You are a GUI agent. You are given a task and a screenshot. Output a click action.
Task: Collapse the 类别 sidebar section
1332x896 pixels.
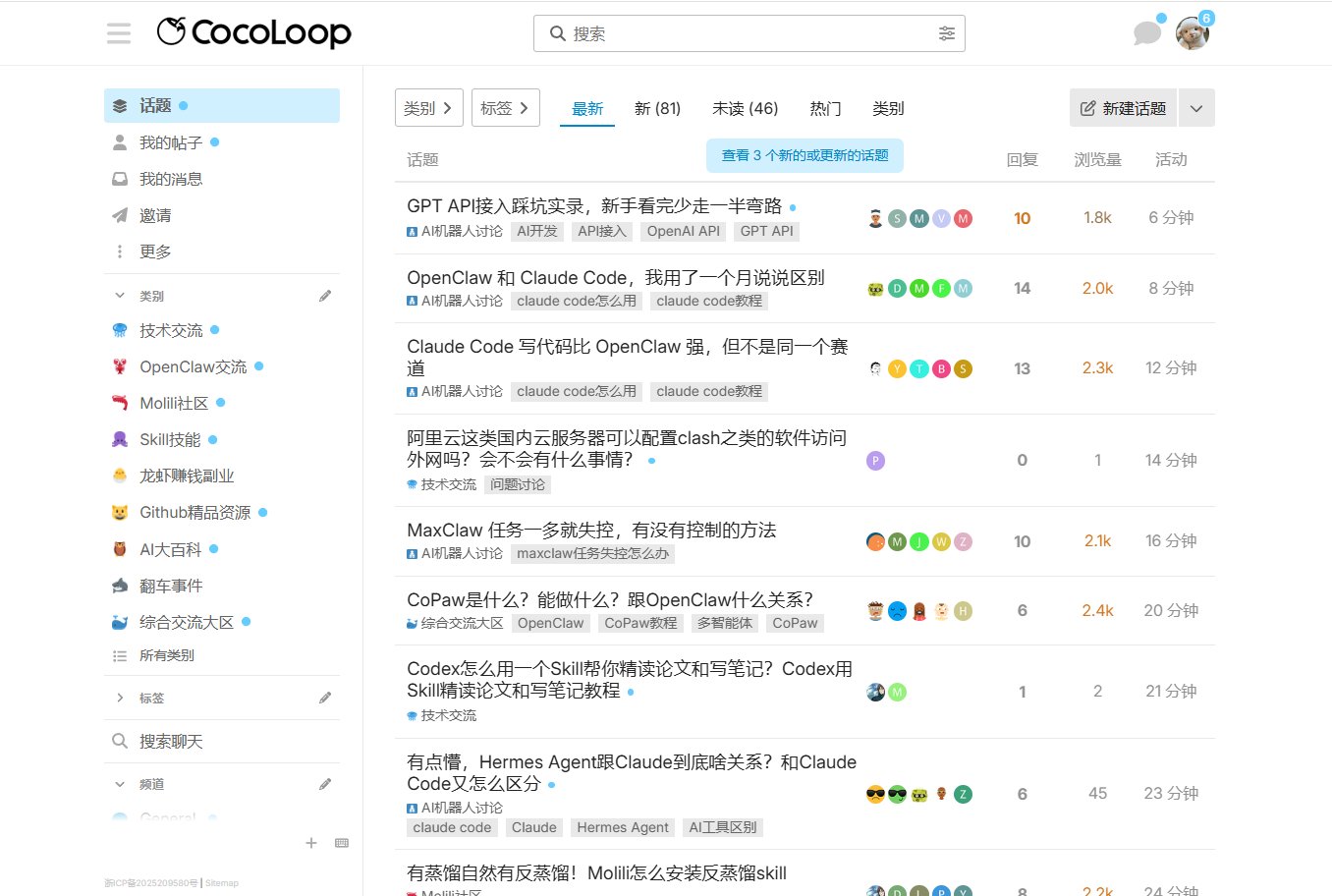click(x=120, y=296)
